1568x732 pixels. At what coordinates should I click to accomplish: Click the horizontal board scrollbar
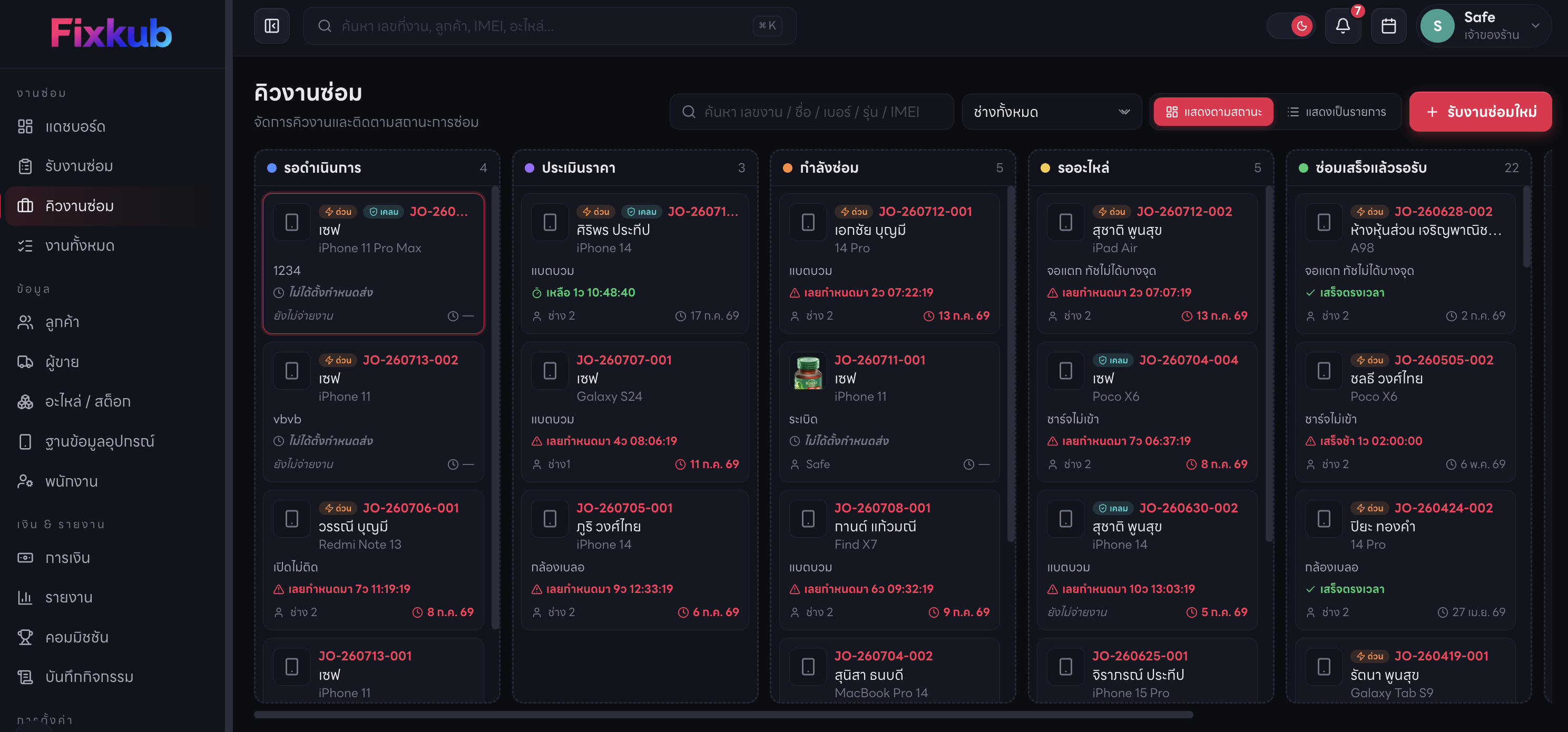click(723, 714)
